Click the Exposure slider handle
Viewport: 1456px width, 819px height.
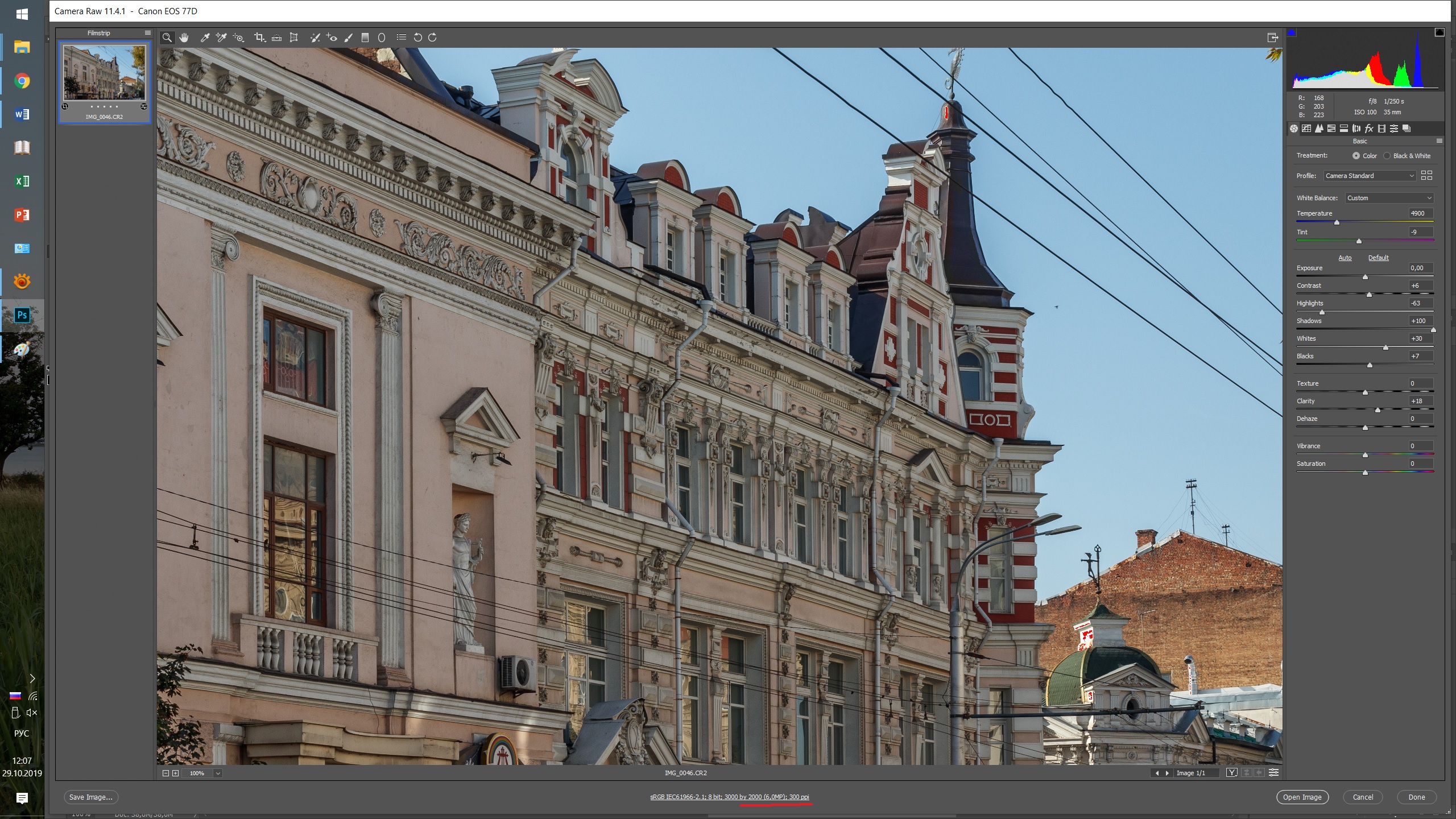pyautogui.click(x=1365, y=277)
